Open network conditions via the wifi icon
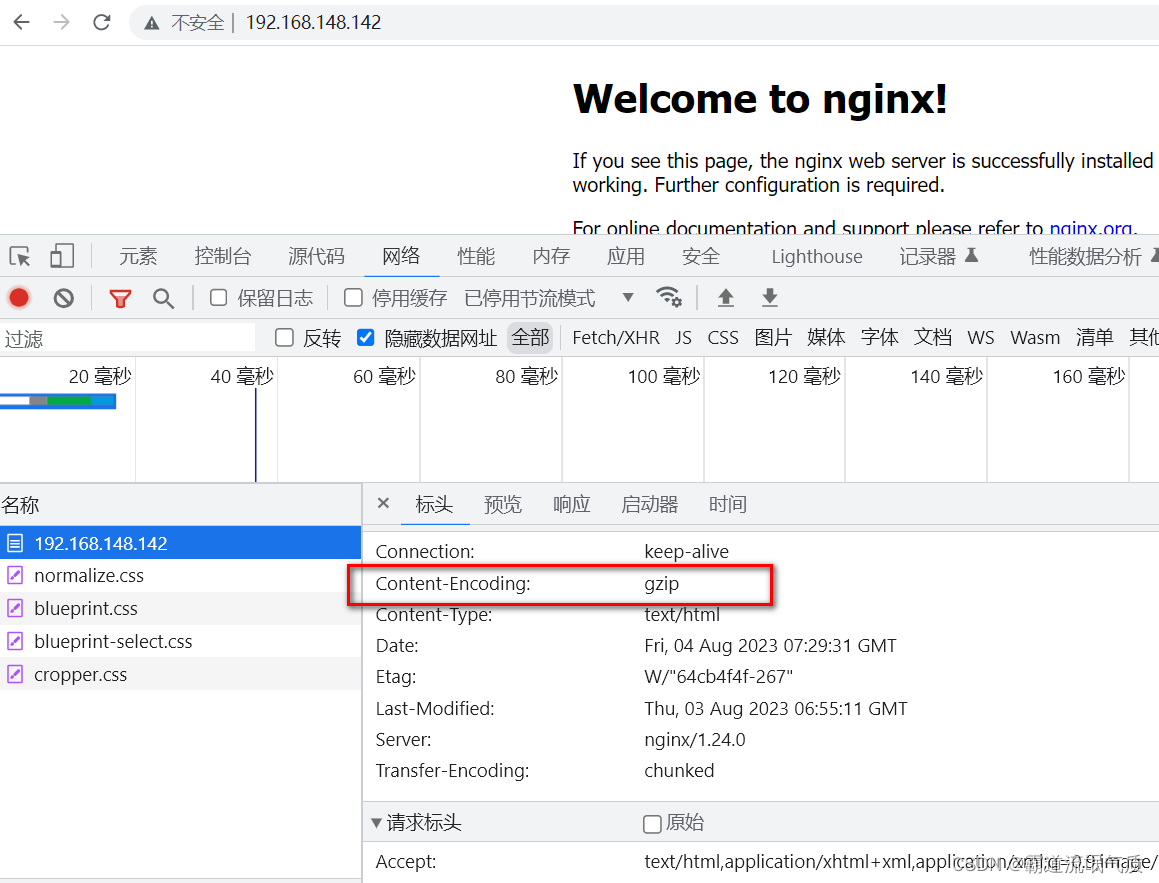1159x883 pixels. click(669, 297)
